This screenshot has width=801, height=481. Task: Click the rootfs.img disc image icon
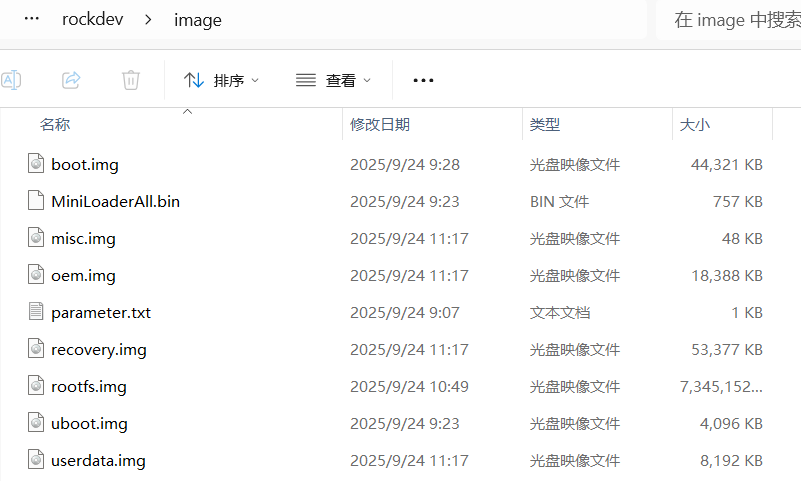click(x=36, y=386)
